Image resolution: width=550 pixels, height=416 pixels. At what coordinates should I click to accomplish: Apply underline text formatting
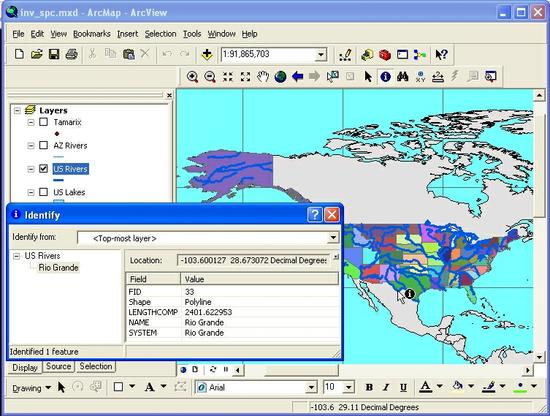(403, 387)
